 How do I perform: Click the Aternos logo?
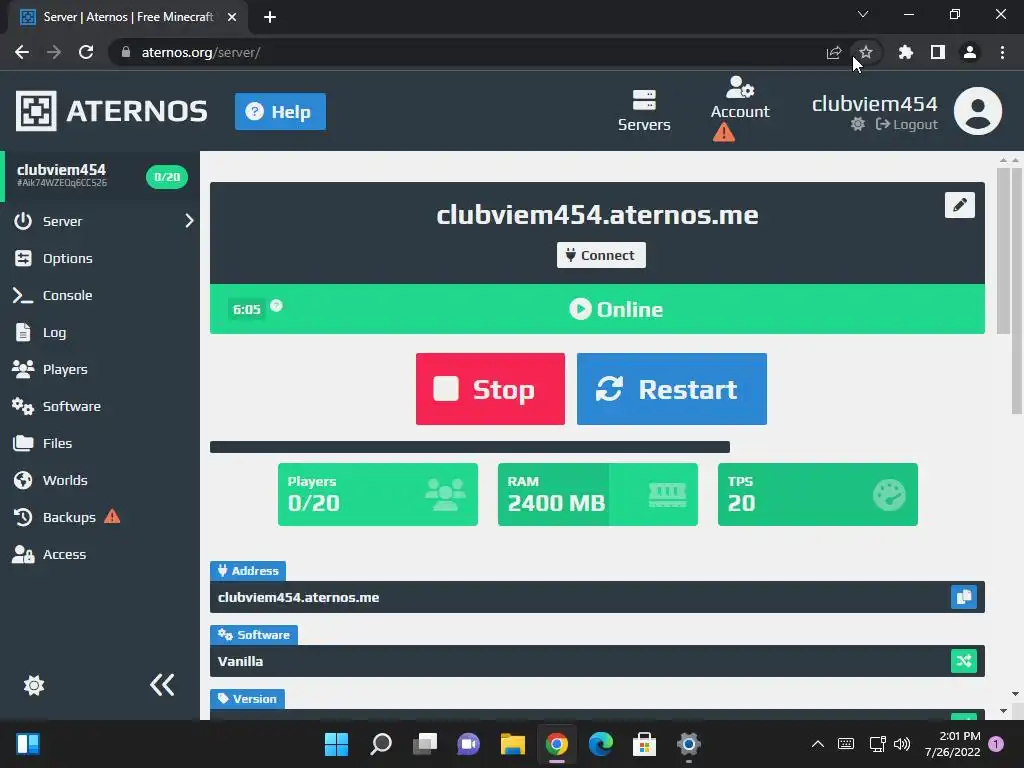(111, 111)
